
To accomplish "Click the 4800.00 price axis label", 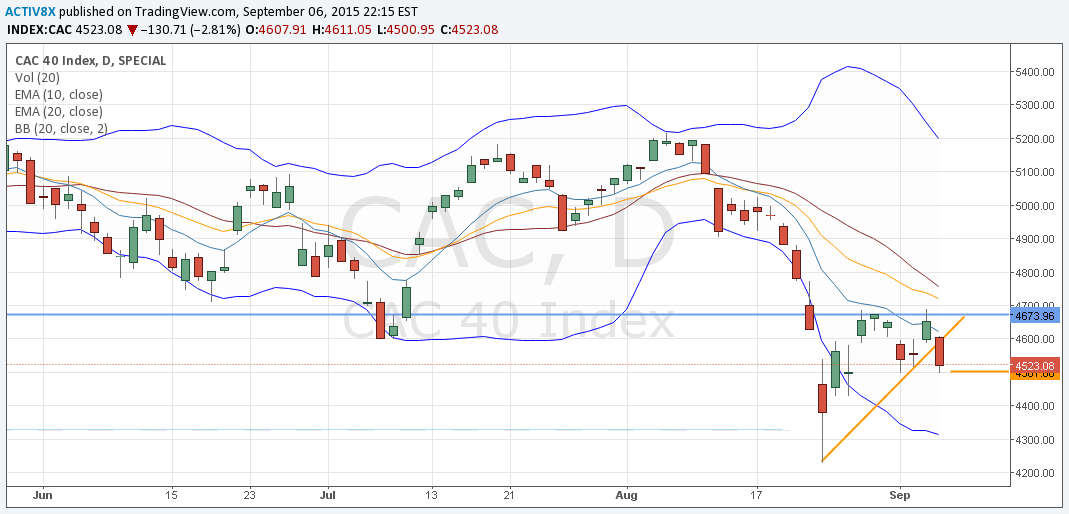I will tap(1035, 273).
